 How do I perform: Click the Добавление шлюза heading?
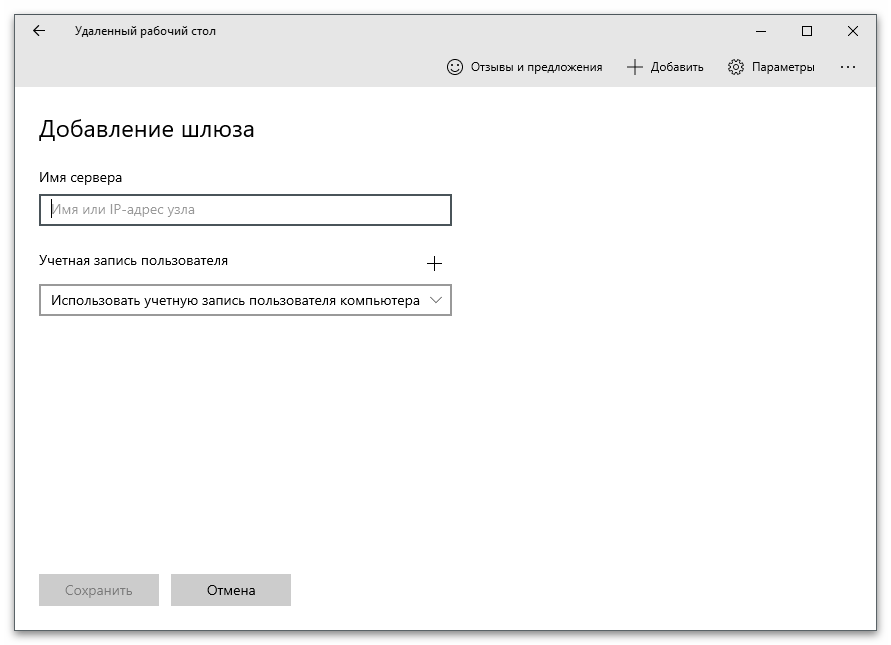point(147,130)
